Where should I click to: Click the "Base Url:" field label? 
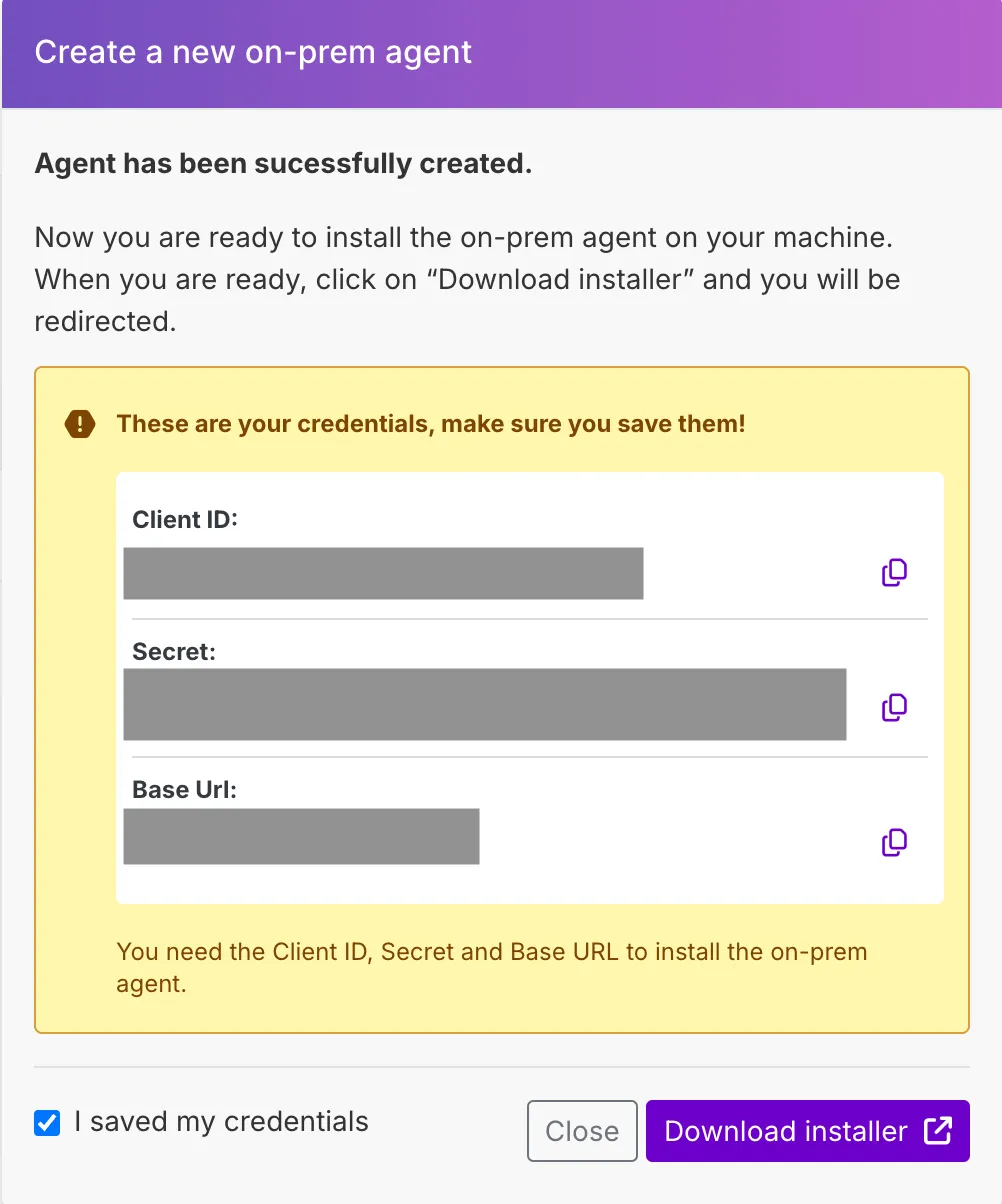coord(185,789)
